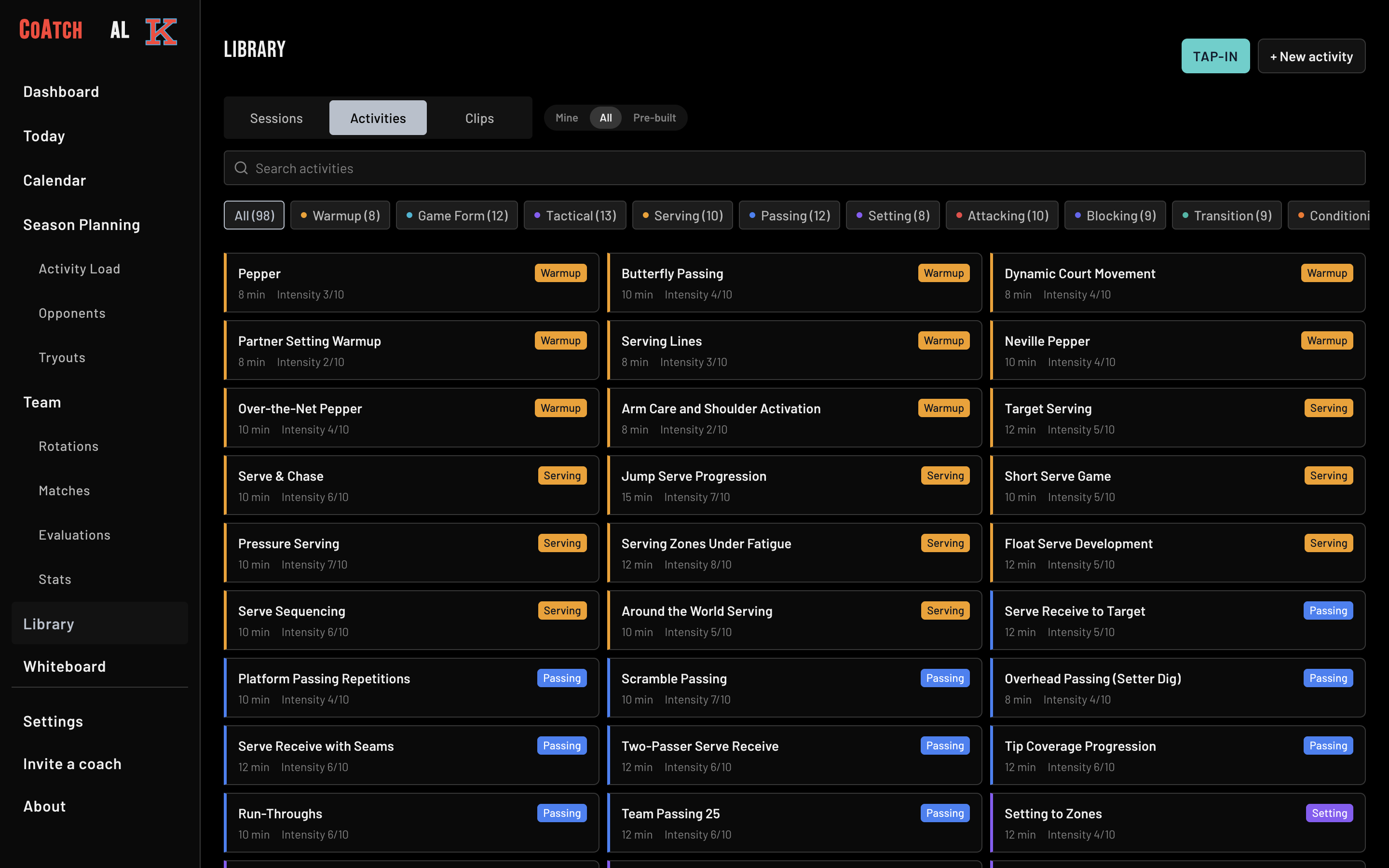Screen dimensions: 1389x868
Task: Select the All (98) category chip
Action: click(x=254, y=215)
